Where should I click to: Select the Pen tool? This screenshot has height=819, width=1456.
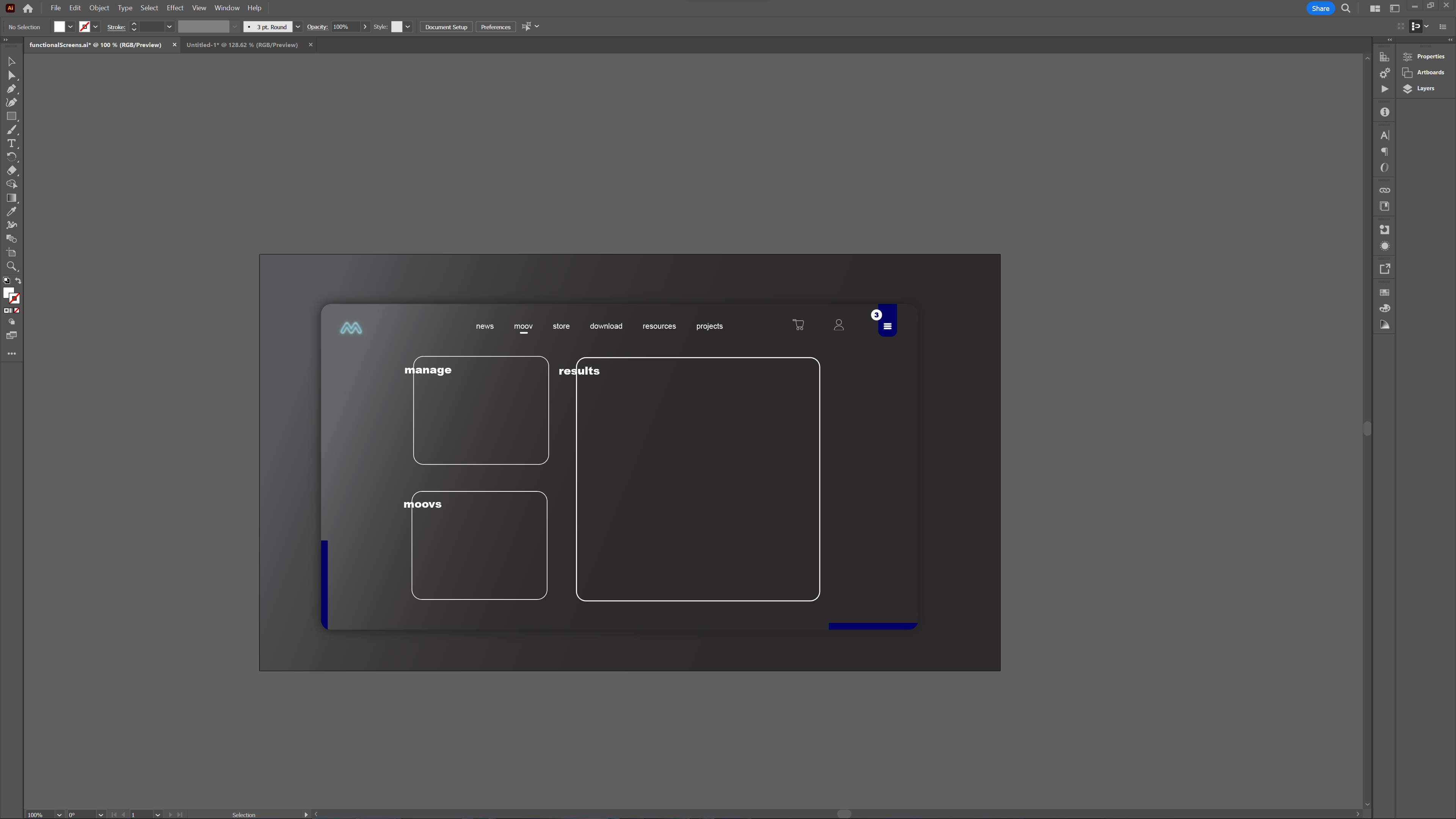pyautogui.click(x=11, y=89)
